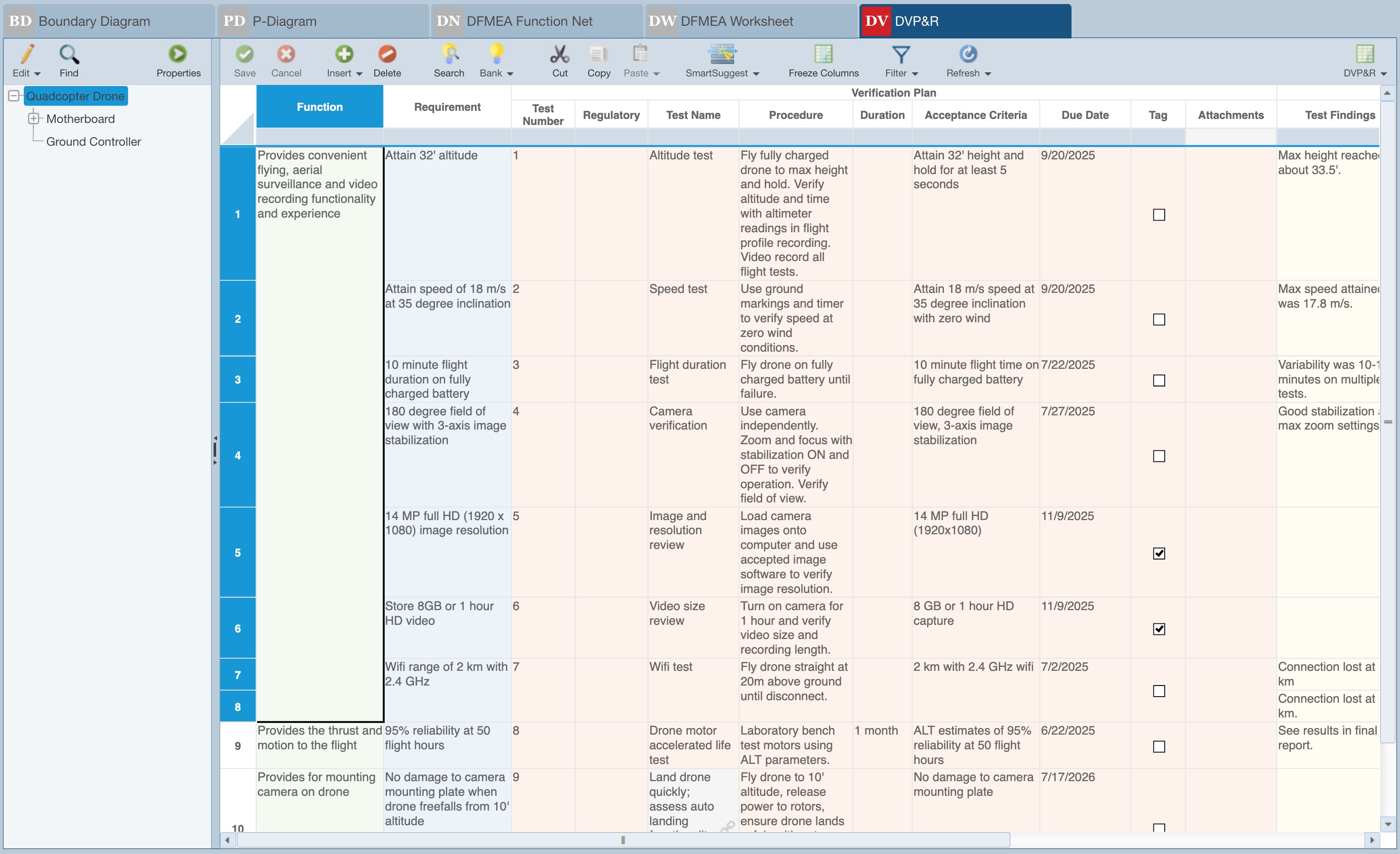Save the DVP&R worksheet
1400x854 pixels.
[245, 60]
